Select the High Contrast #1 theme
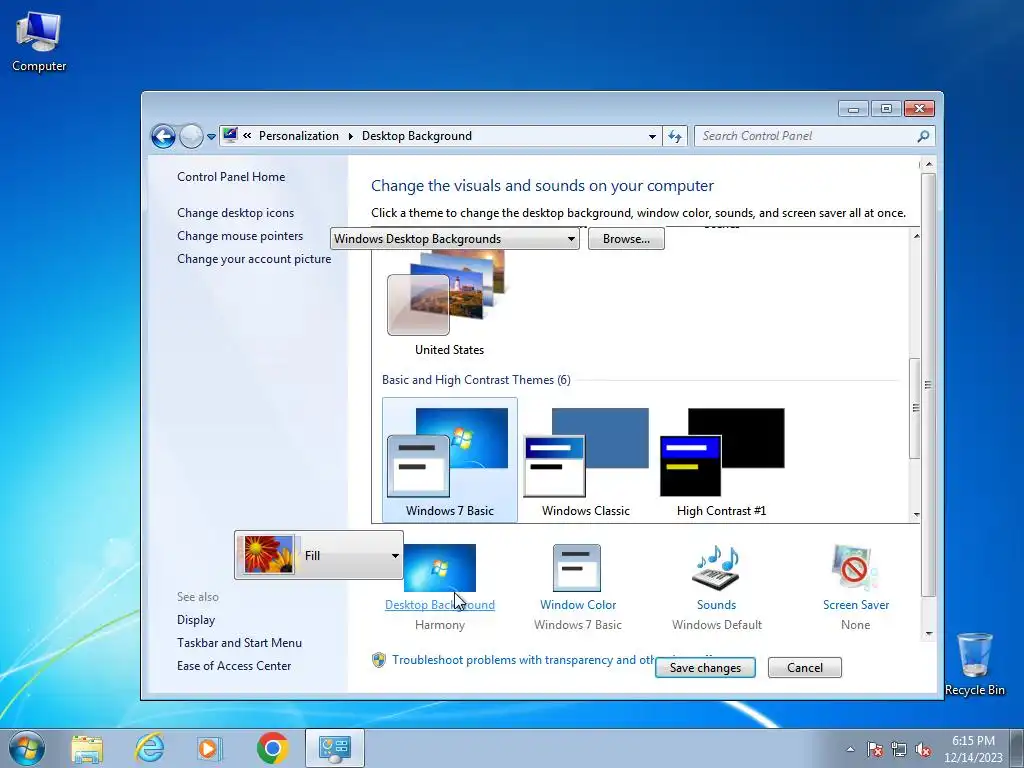Image resolution: width=1024 pixels, height=768 pixels. point(722,460)
